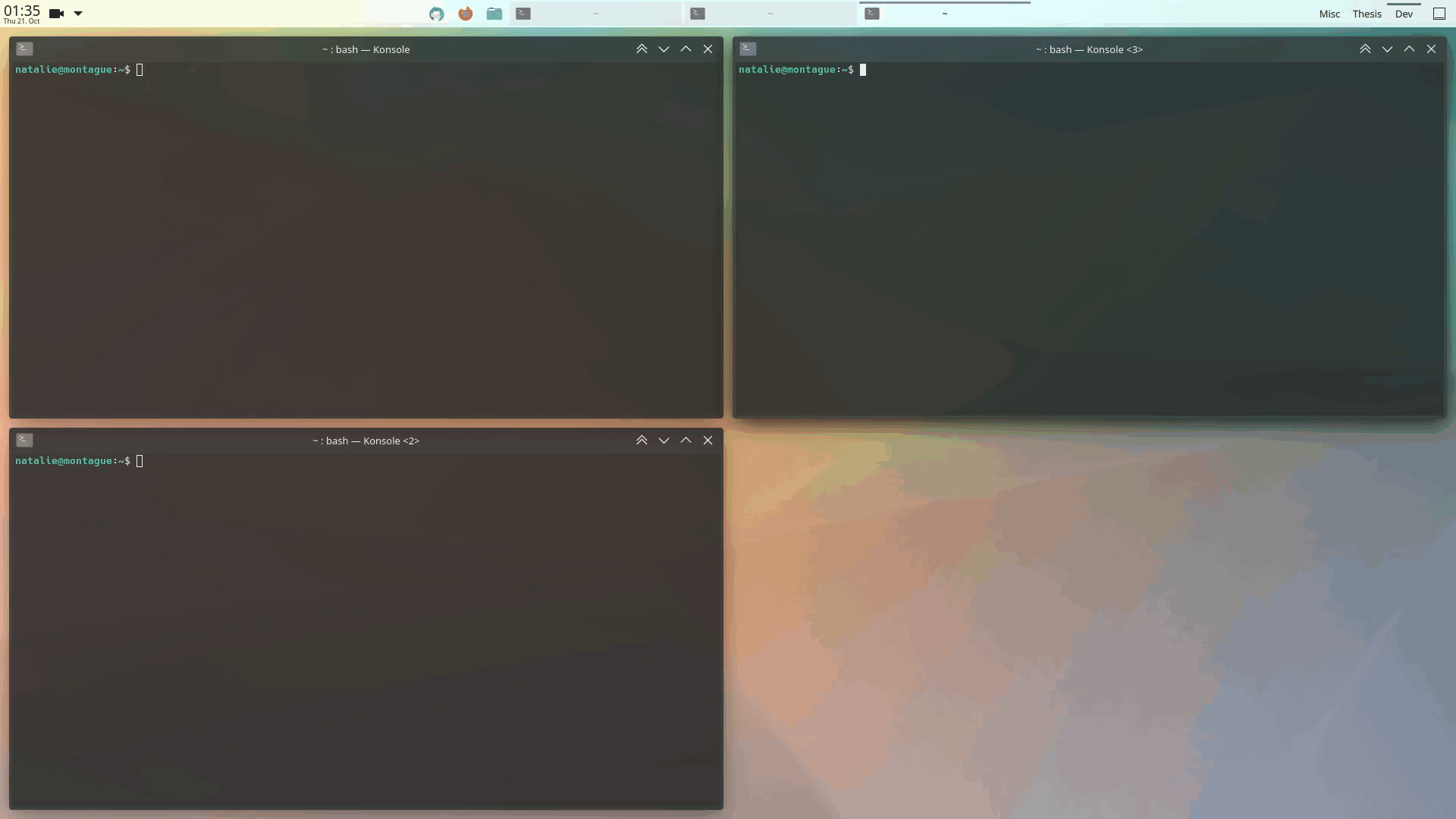Click the camera recording icon in the panel
This screenshot has width=1456, height=819.
56,14
